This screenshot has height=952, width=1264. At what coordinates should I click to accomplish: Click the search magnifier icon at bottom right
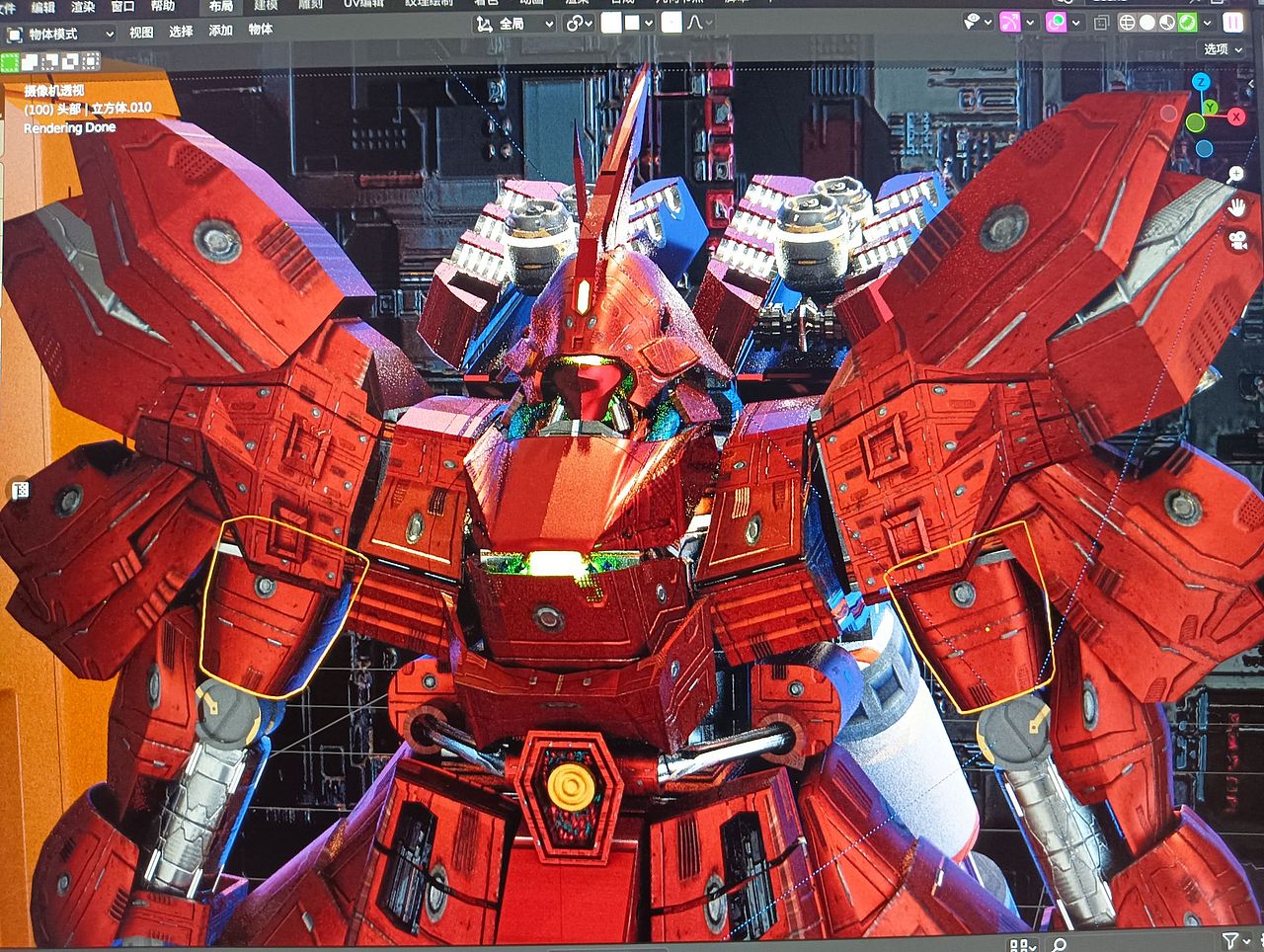(x=1060, y=945)
